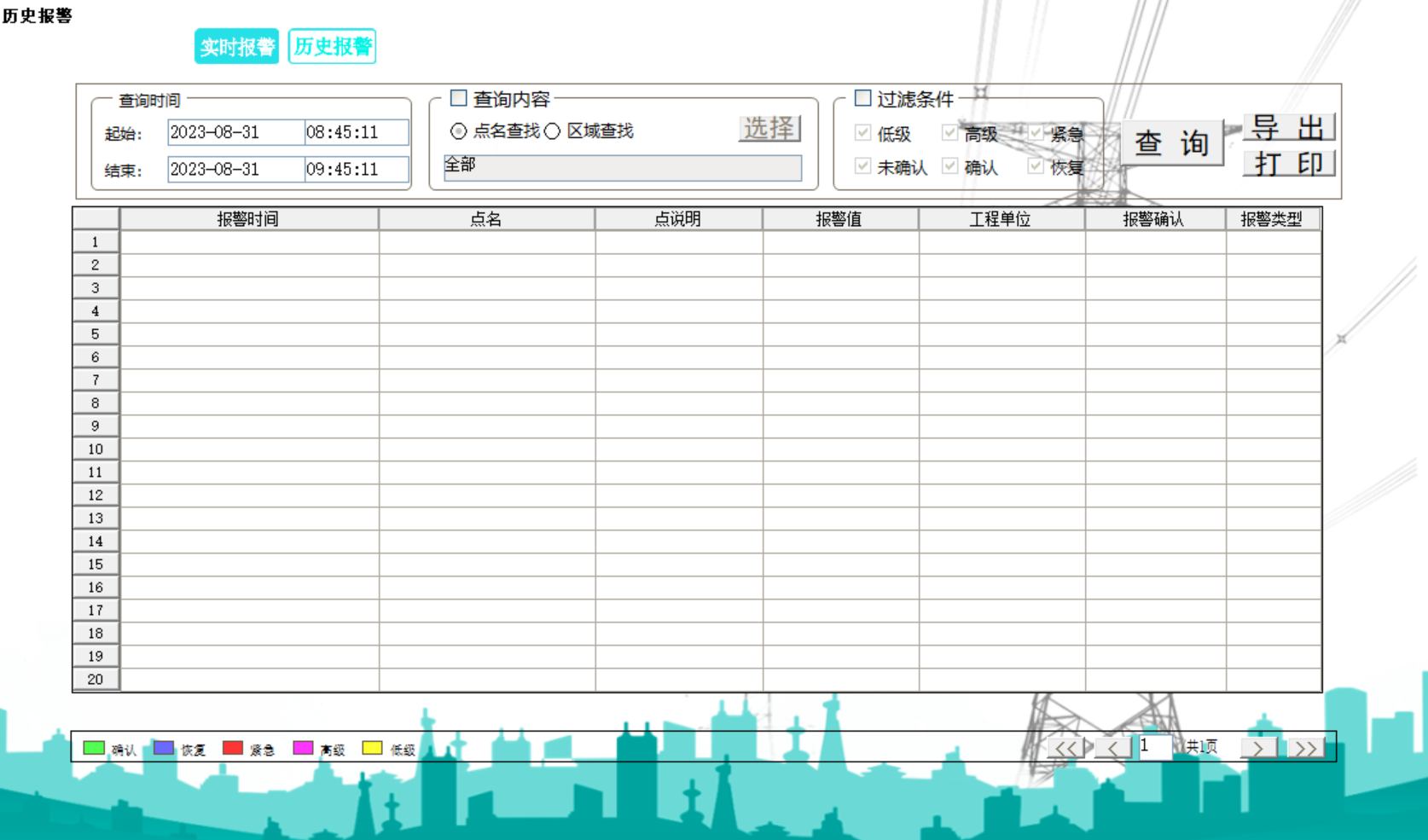Select the 点名查找 search-by-point radio button
This screenshot has width=1428, height=840.
coord(457,131)
